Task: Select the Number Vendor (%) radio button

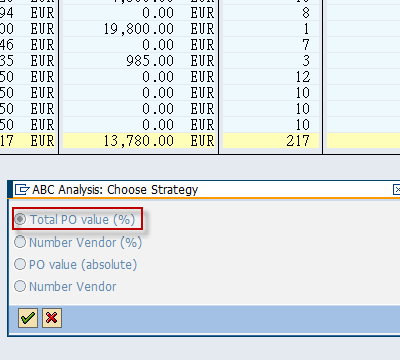Action: click(20, 242)
